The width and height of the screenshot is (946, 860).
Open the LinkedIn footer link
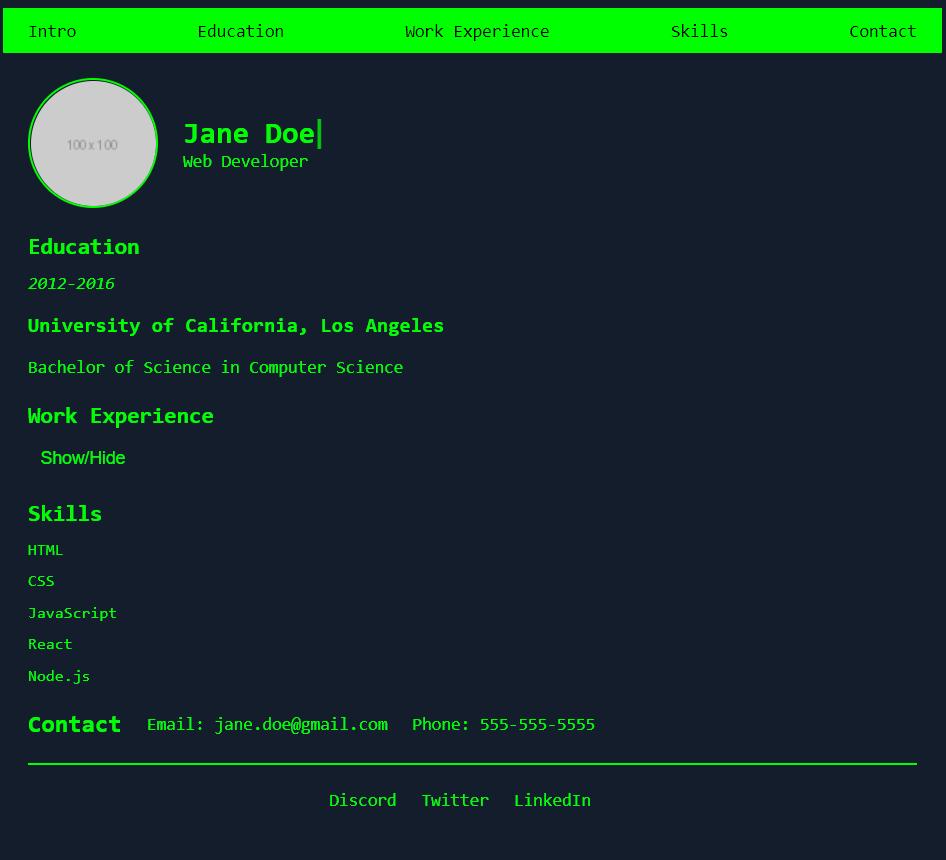(552, 800)
